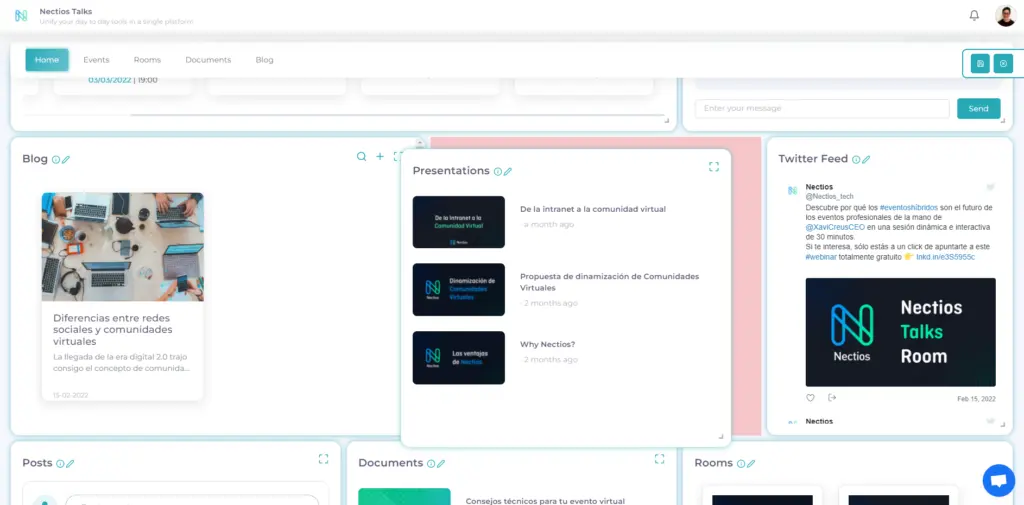Focus the Enter your message field

(x=822, y=108)
